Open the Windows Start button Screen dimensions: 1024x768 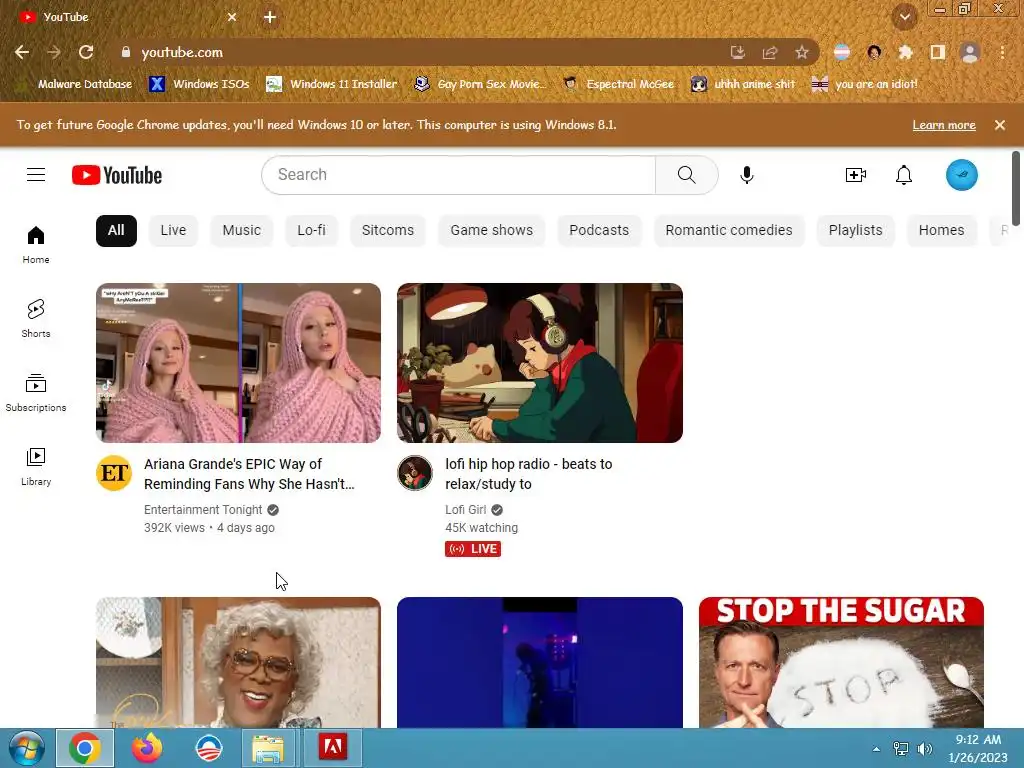(26, 748)
